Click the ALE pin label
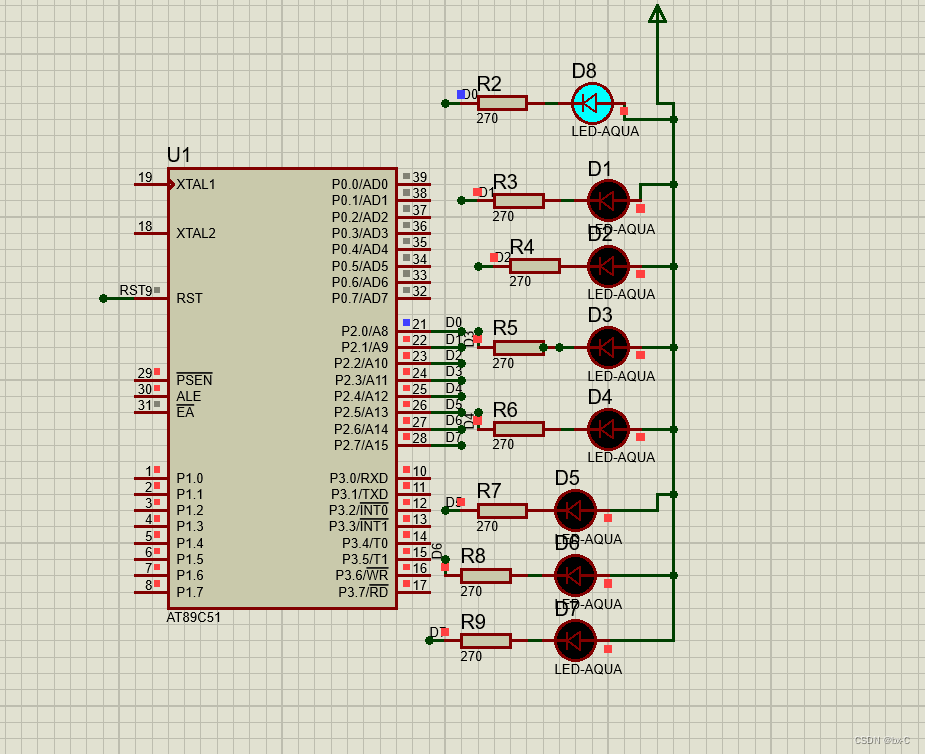The height and width of the screenshot is (754, 925). [189, 396]
